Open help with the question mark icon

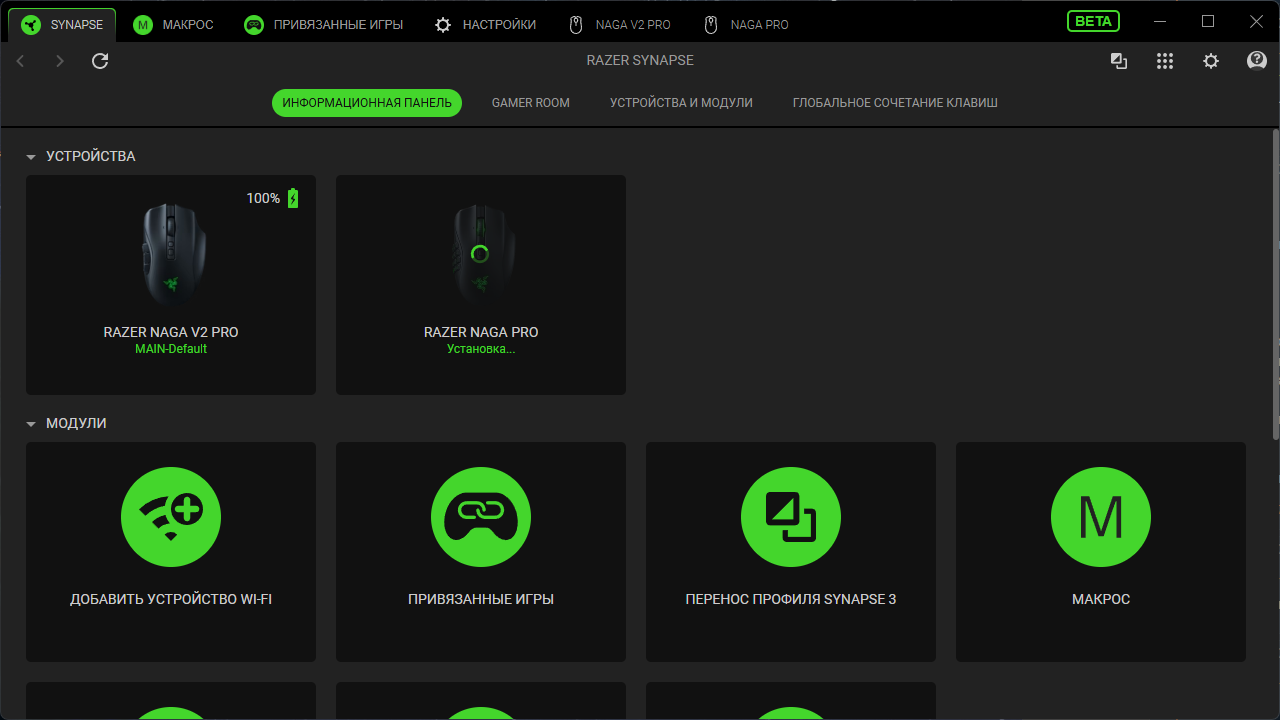click(1257, 61)
